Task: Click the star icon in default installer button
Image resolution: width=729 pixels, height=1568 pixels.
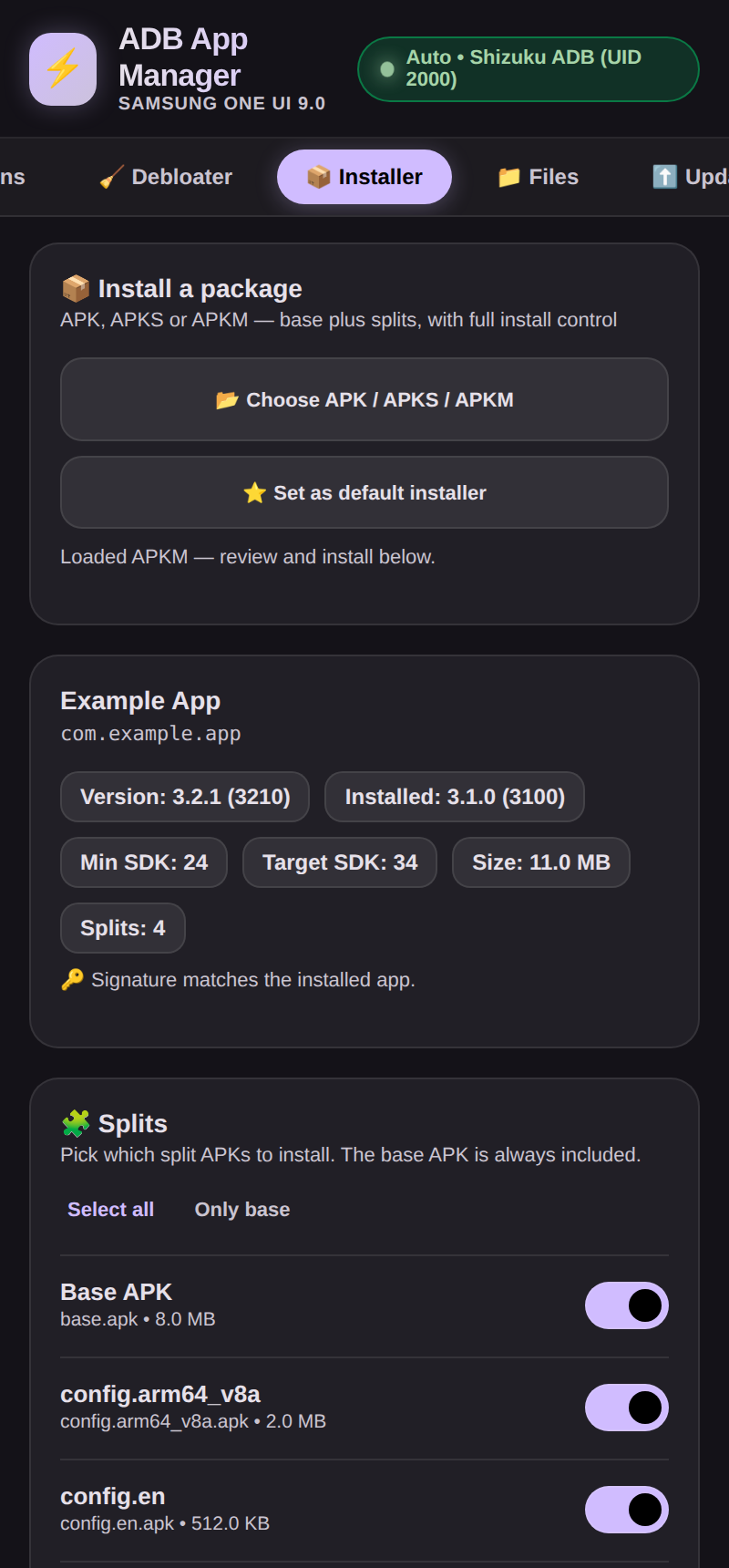Action: pos(255,493)
